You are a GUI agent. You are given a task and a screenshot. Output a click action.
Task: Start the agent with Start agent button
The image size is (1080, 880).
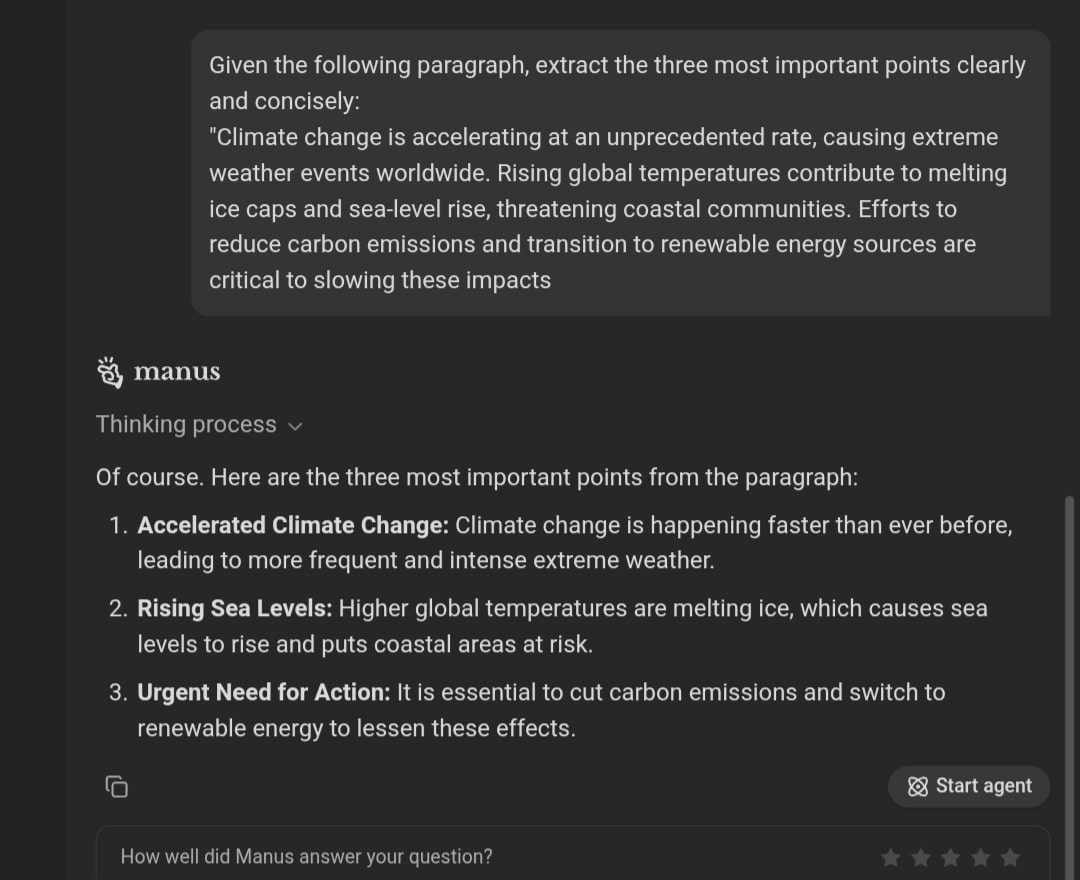point(968,786)
